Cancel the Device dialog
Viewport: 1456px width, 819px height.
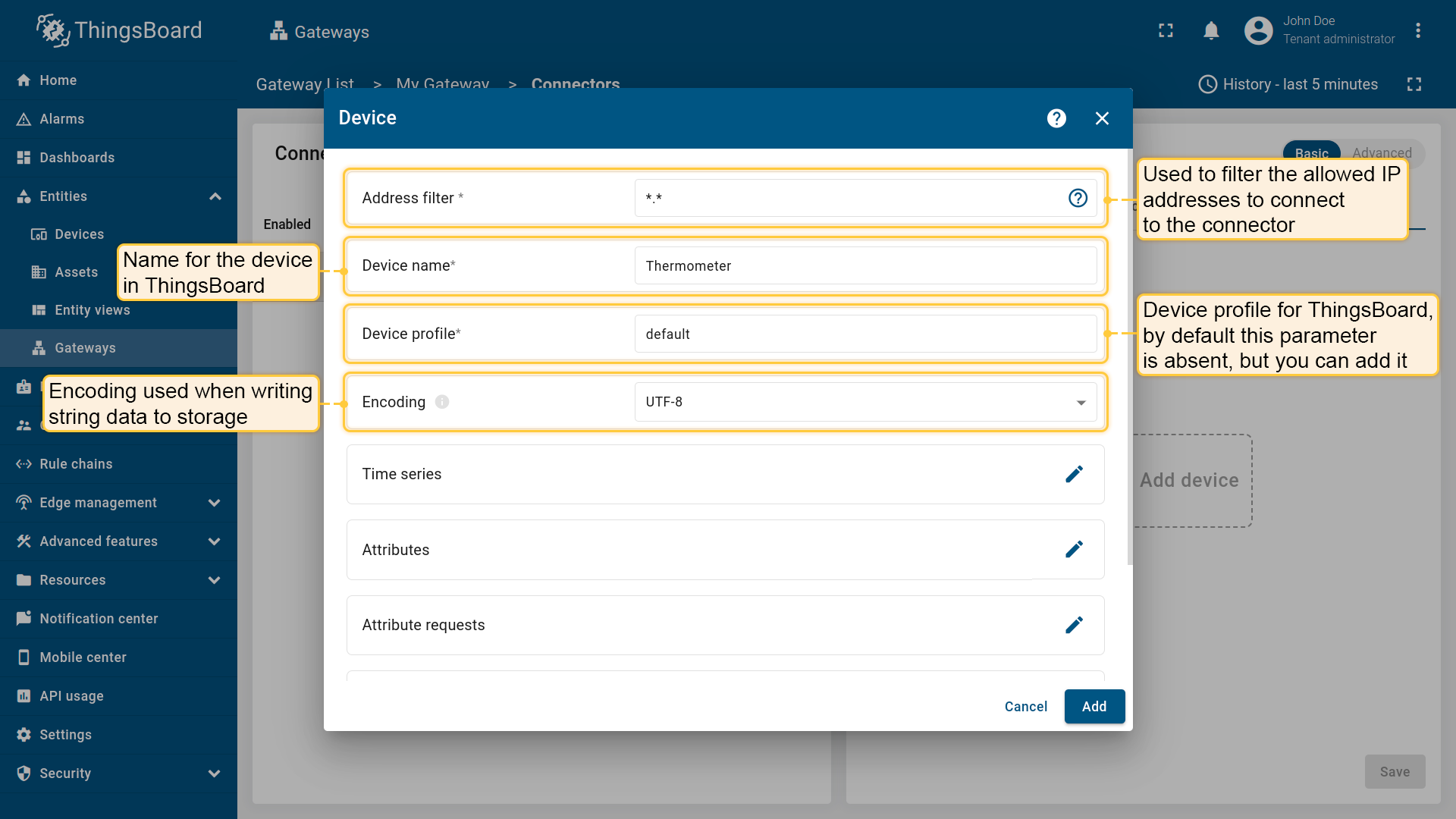[1025, 706]
